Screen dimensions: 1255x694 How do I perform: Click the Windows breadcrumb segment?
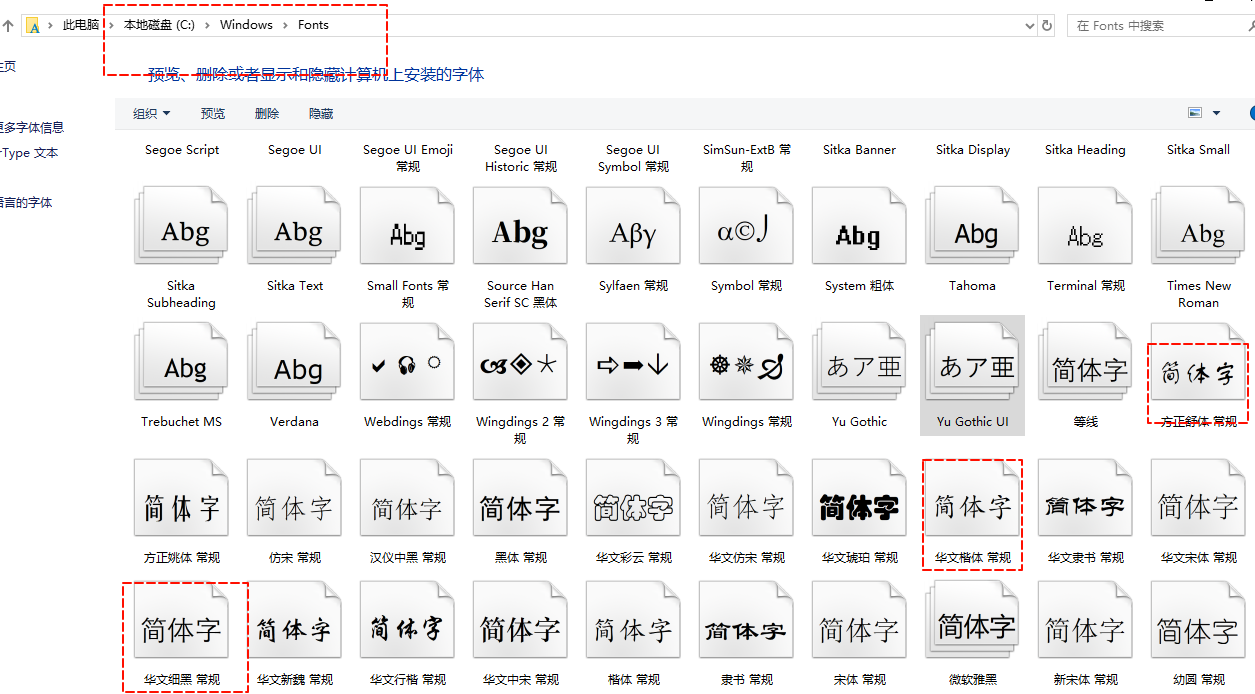(246, 25)
